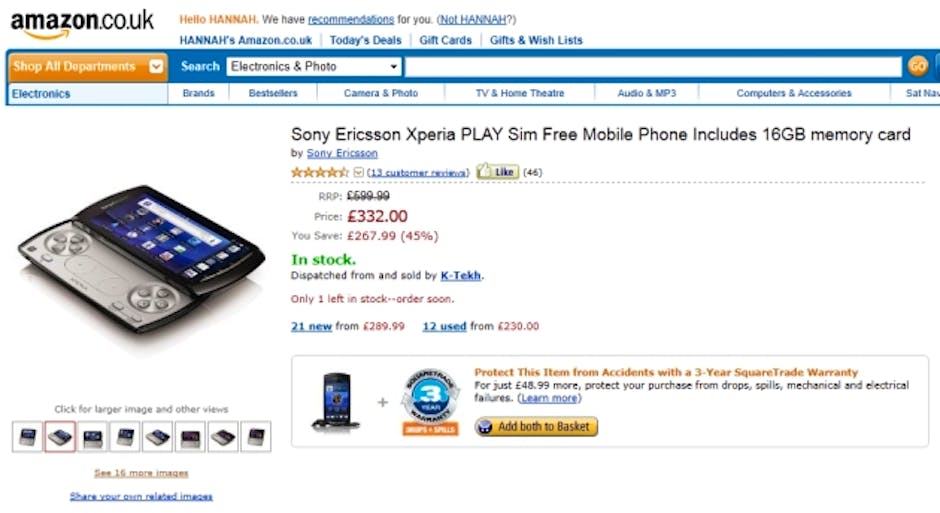This screenshot has width=940, height=513.
Task: Open the Camera & Photo category tab
Action: tap(380, 93)
